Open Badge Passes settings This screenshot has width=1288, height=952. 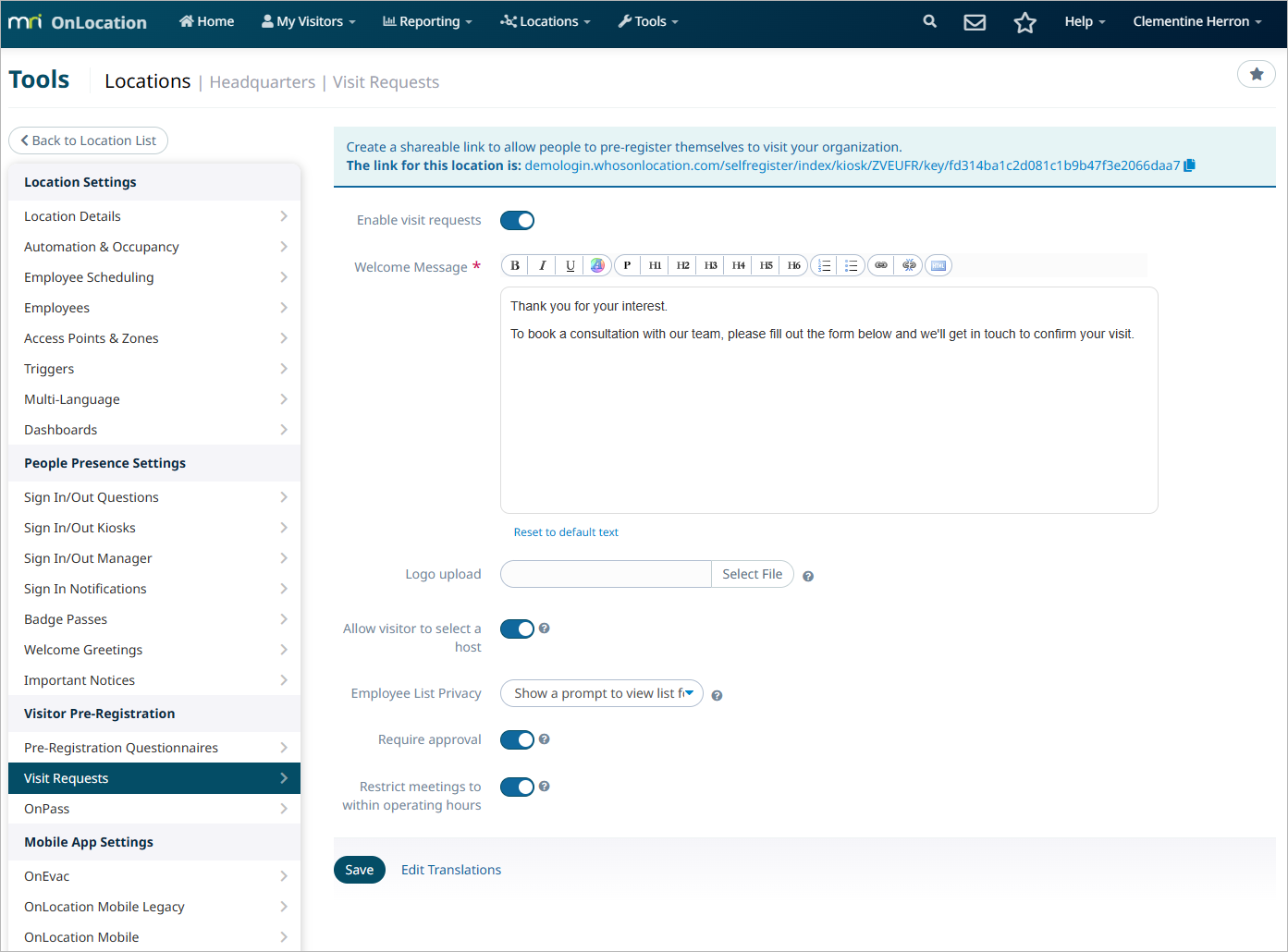point(154,619)
